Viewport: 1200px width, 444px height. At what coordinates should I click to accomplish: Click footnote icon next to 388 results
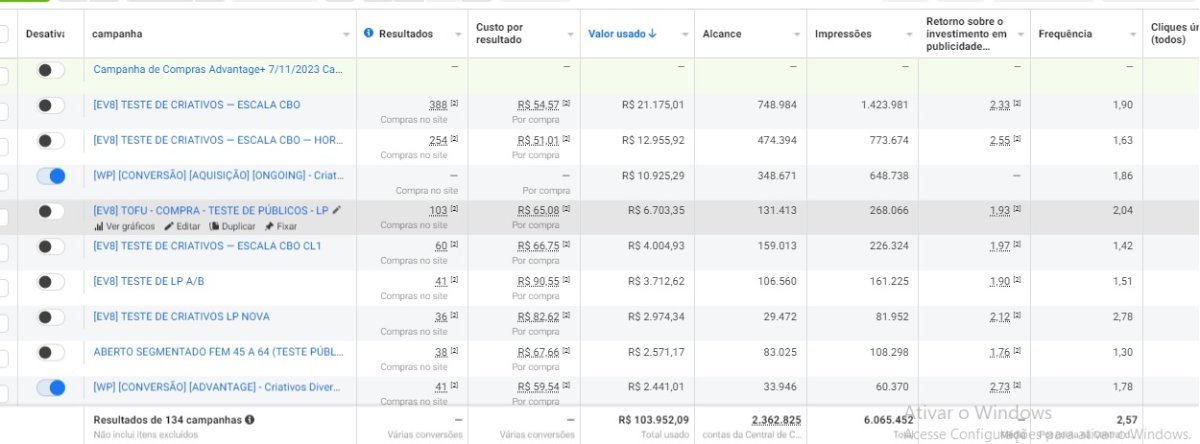pos(454,104)
